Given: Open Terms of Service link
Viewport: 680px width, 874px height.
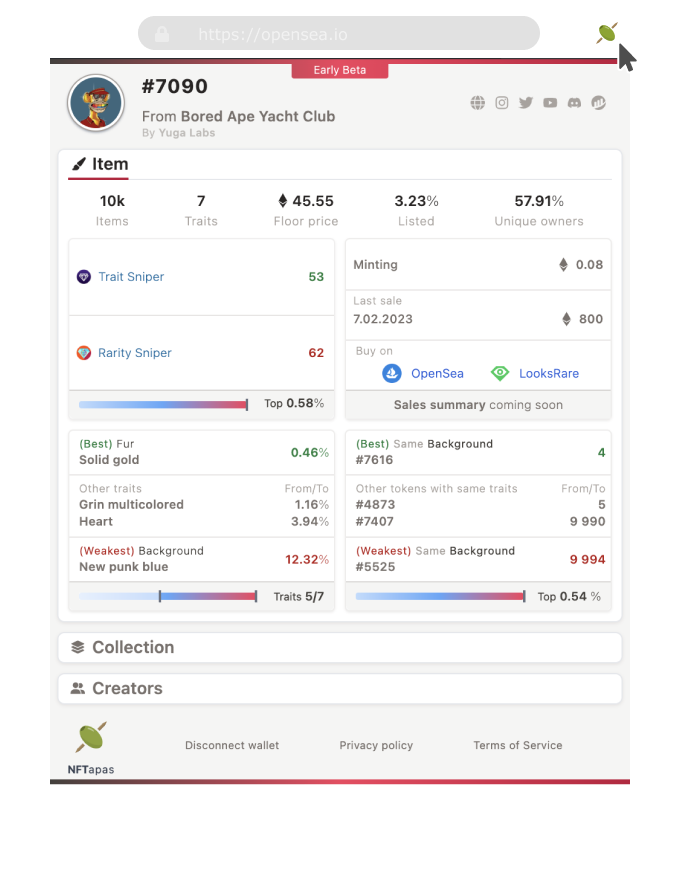Looking at the screenshot, I should point(518,745).
